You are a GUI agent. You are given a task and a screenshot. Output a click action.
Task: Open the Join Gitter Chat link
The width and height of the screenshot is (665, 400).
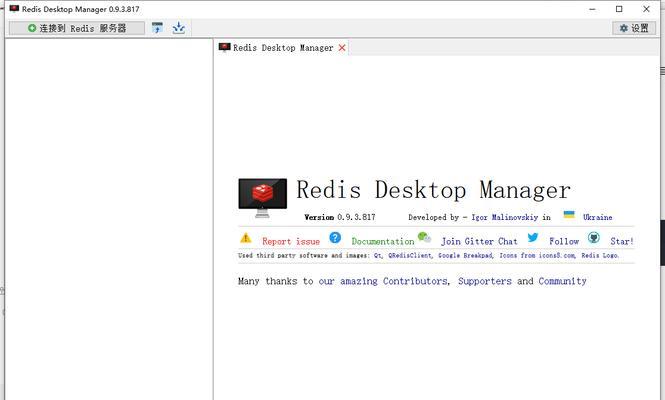[479, 241]
